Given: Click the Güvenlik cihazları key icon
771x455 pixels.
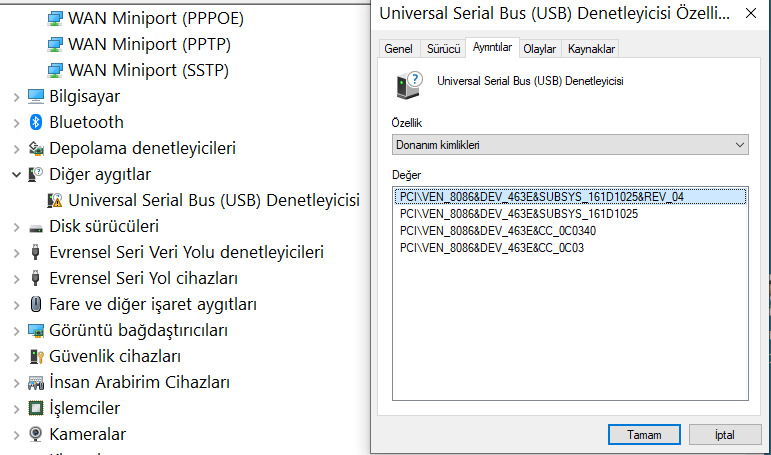Looking at the screenshot, I should [x=36, y=356].
